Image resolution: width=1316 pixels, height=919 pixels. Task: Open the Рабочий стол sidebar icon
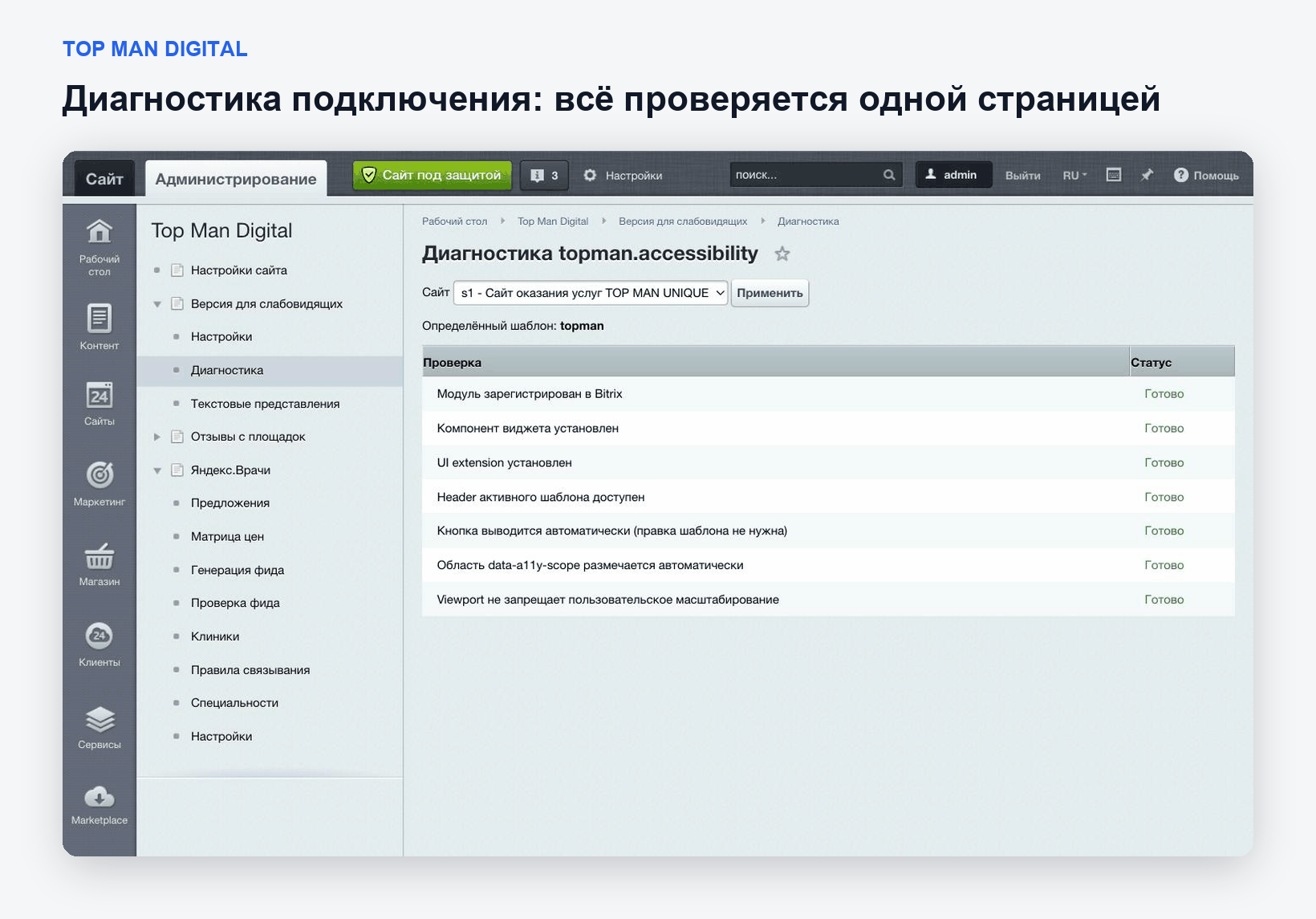click(x=99, y=246)
